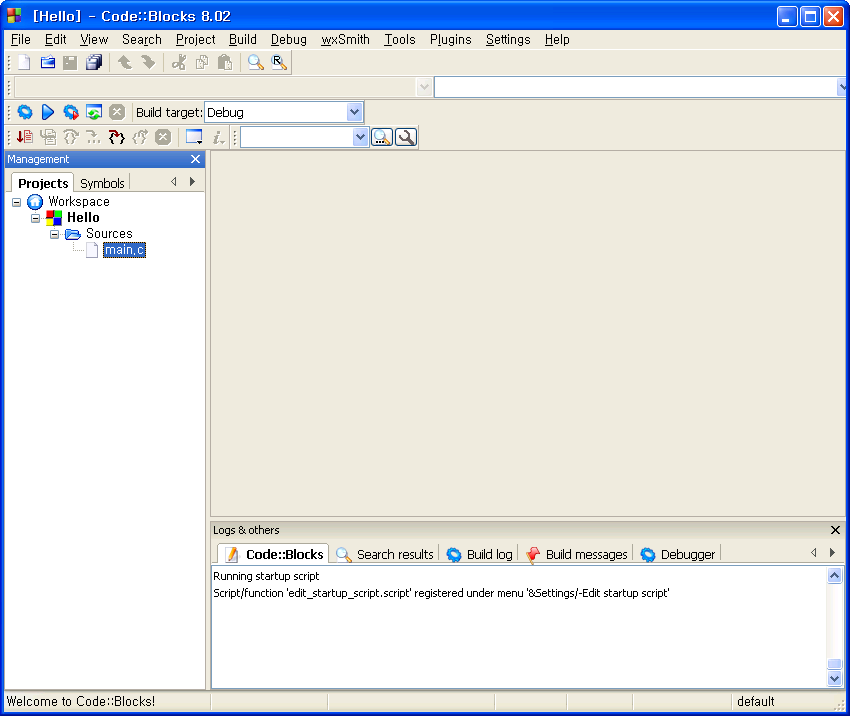Click the log panel scrollbar down arrow
This screenshot has height=716, width=850.
(x=835, y=679)
